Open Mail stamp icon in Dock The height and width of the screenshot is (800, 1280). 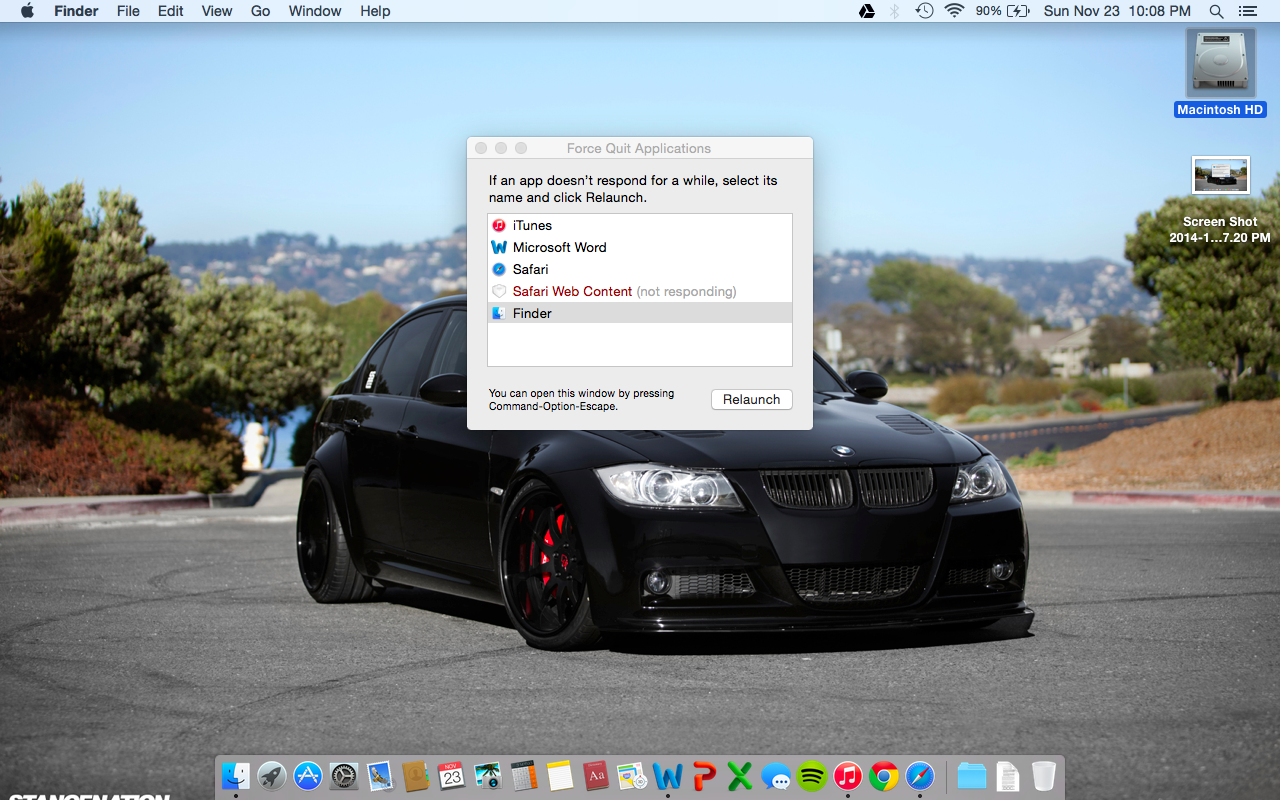point(380,775)
